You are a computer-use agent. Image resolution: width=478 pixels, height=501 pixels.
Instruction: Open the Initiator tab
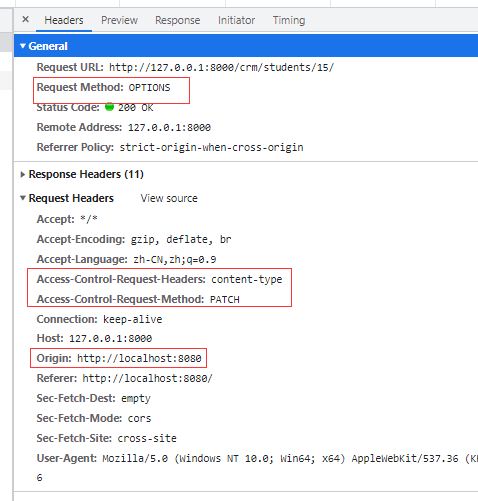pos(236,20)
